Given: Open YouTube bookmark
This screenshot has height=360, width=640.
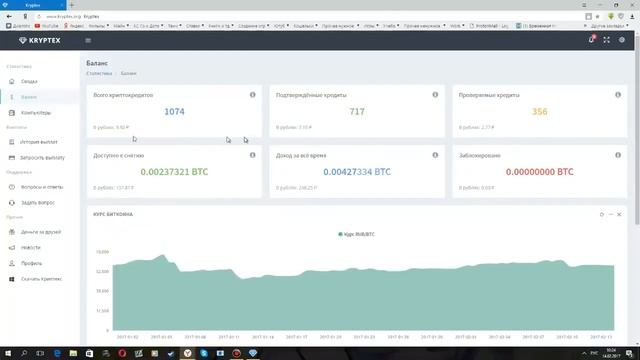Looking at the screenshot, I should click(x=47, y=26).
